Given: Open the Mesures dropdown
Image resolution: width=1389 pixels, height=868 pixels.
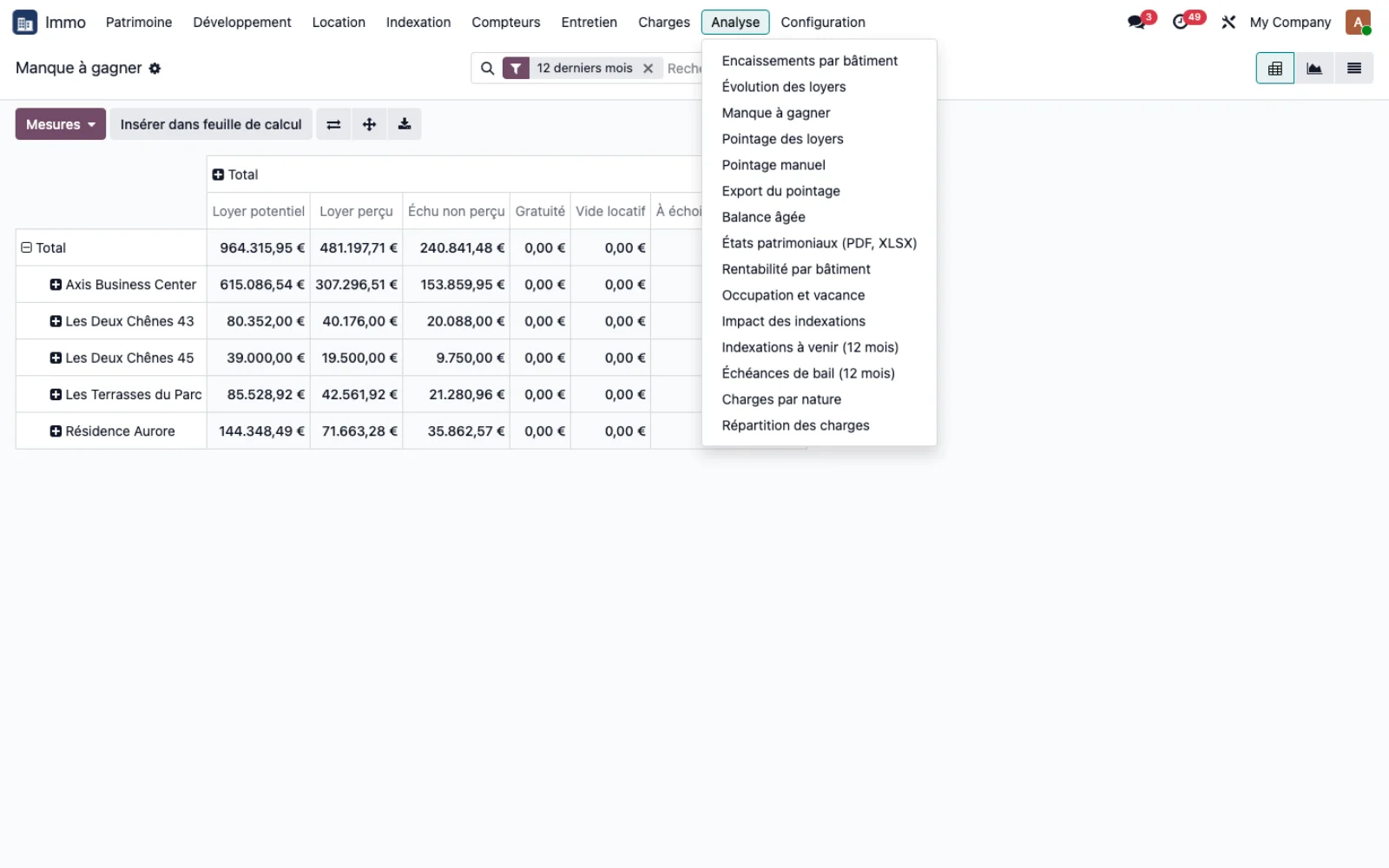Looking at the screenshot, I should point(61,124).
